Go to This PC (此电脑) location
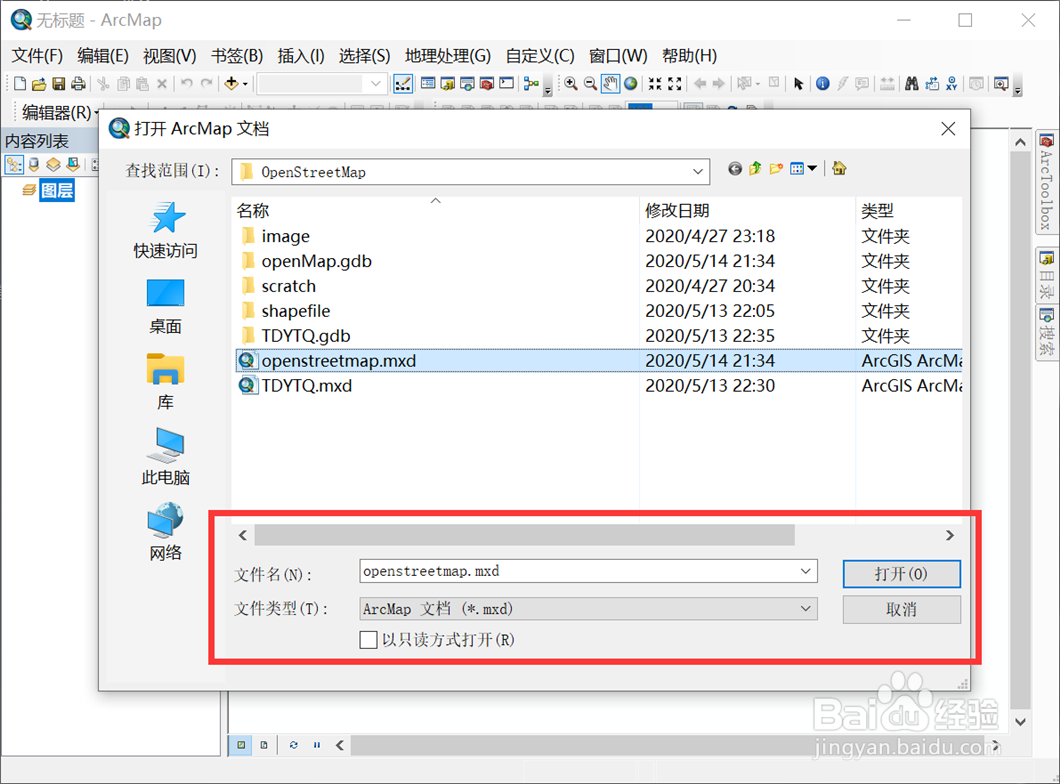 (166, 458)
